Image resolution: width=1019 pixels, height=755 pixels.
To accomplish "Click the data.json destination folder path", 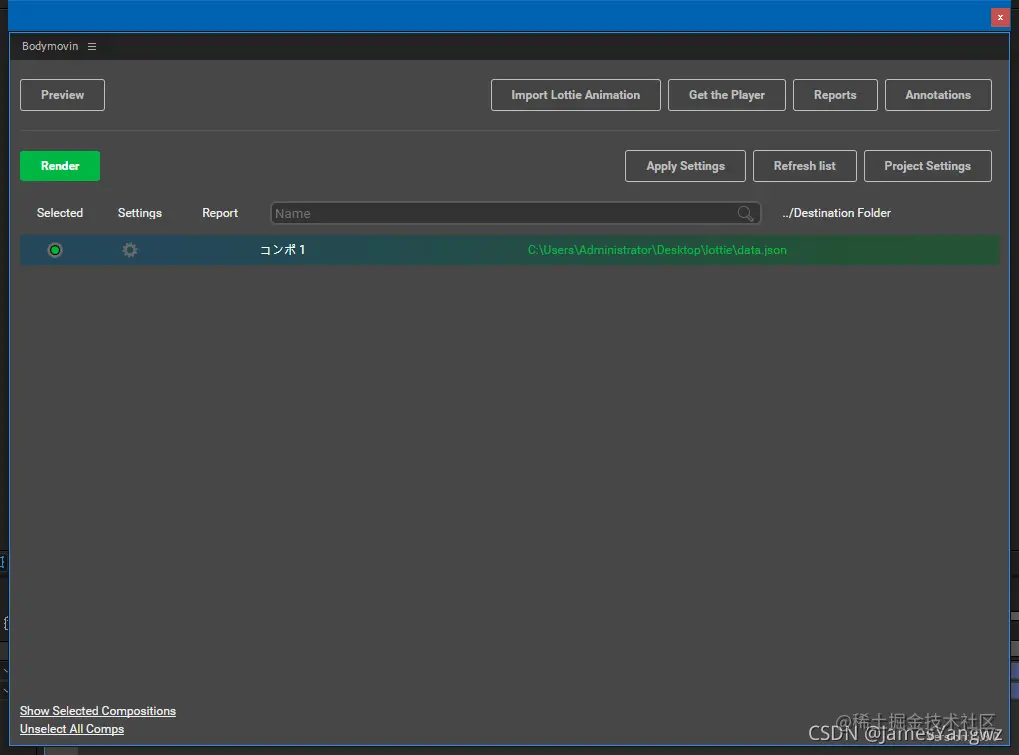I will 657,250.
